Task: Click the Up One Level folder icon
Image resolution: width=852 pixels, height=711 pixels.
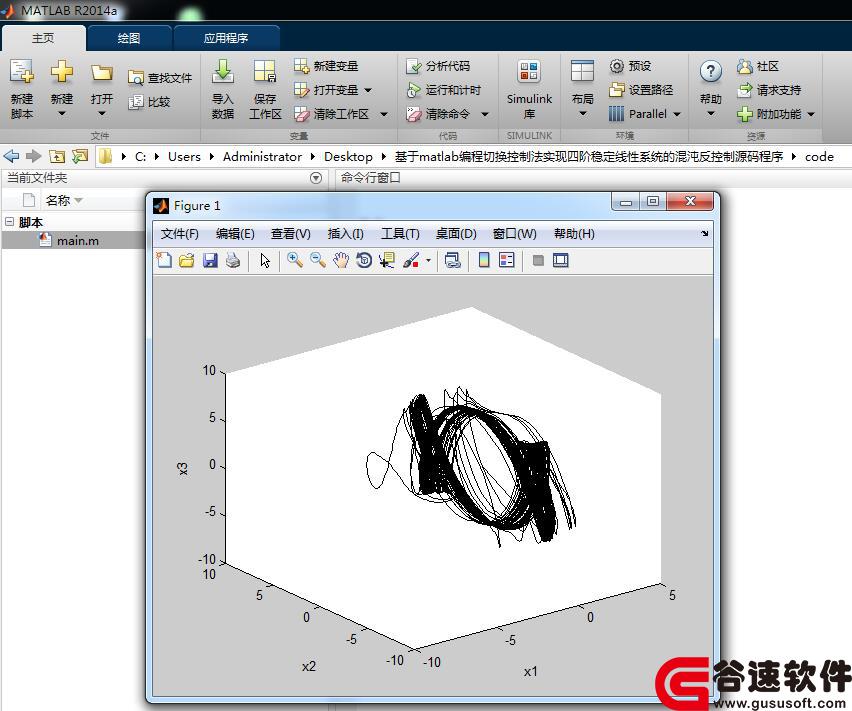Action: tap(57, 156)
